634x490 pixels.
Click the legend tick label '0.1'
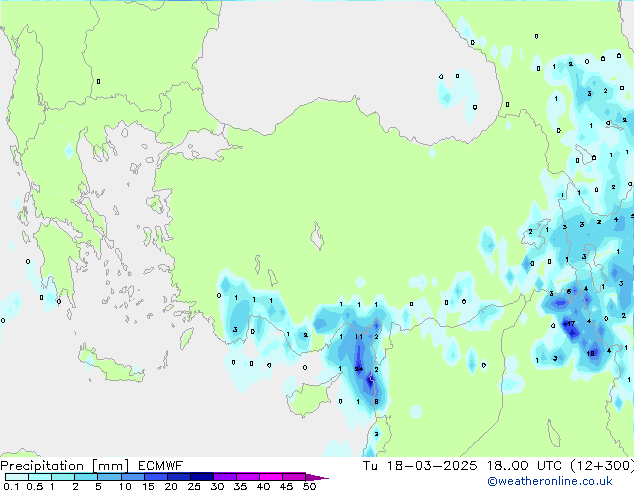click(x=11, y=486)
